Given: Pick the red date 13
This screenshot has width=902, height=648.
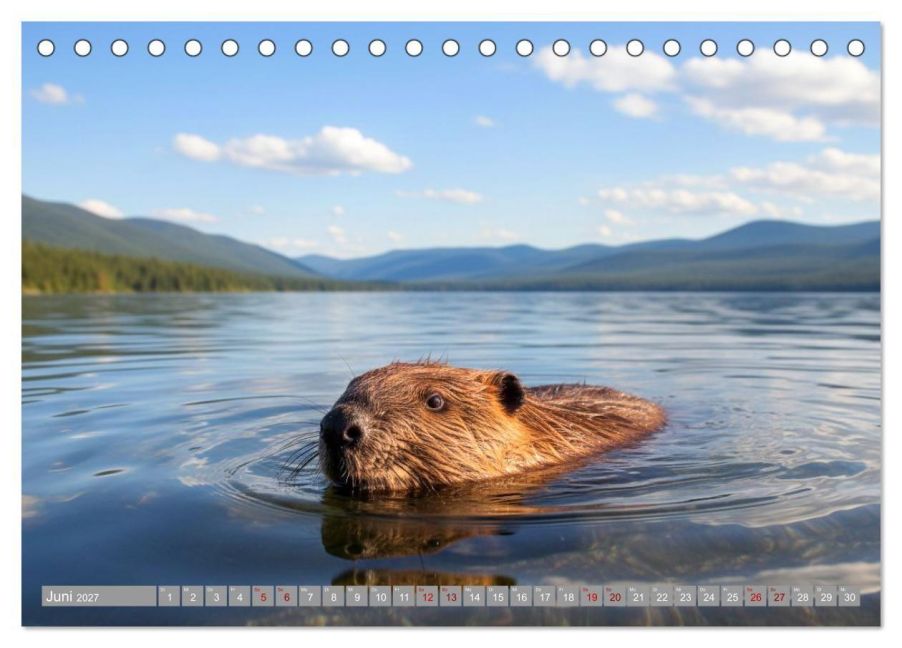Looking at the screenshot, I should 450,596.
